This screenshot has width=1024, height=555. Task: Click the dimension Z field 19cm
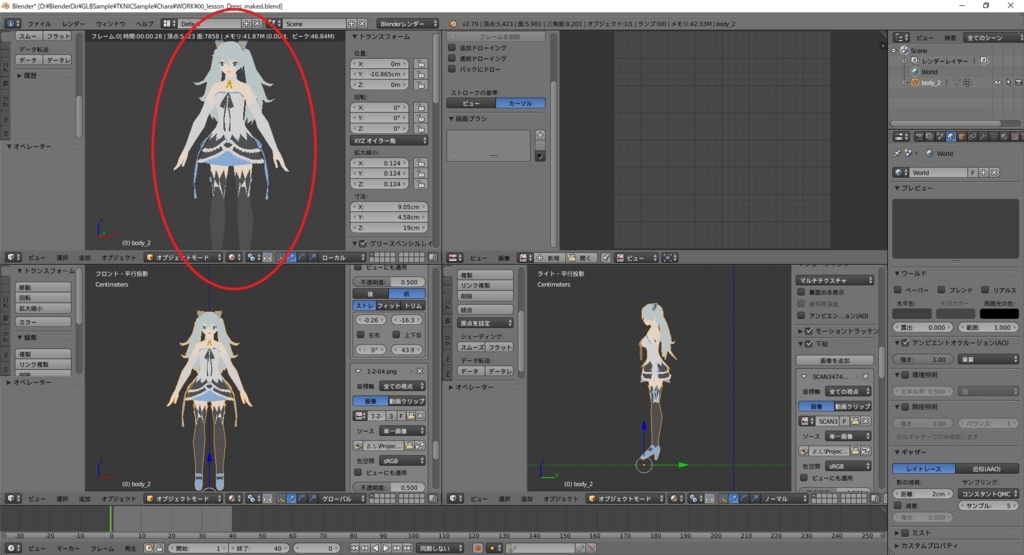(x=389, y=228)
